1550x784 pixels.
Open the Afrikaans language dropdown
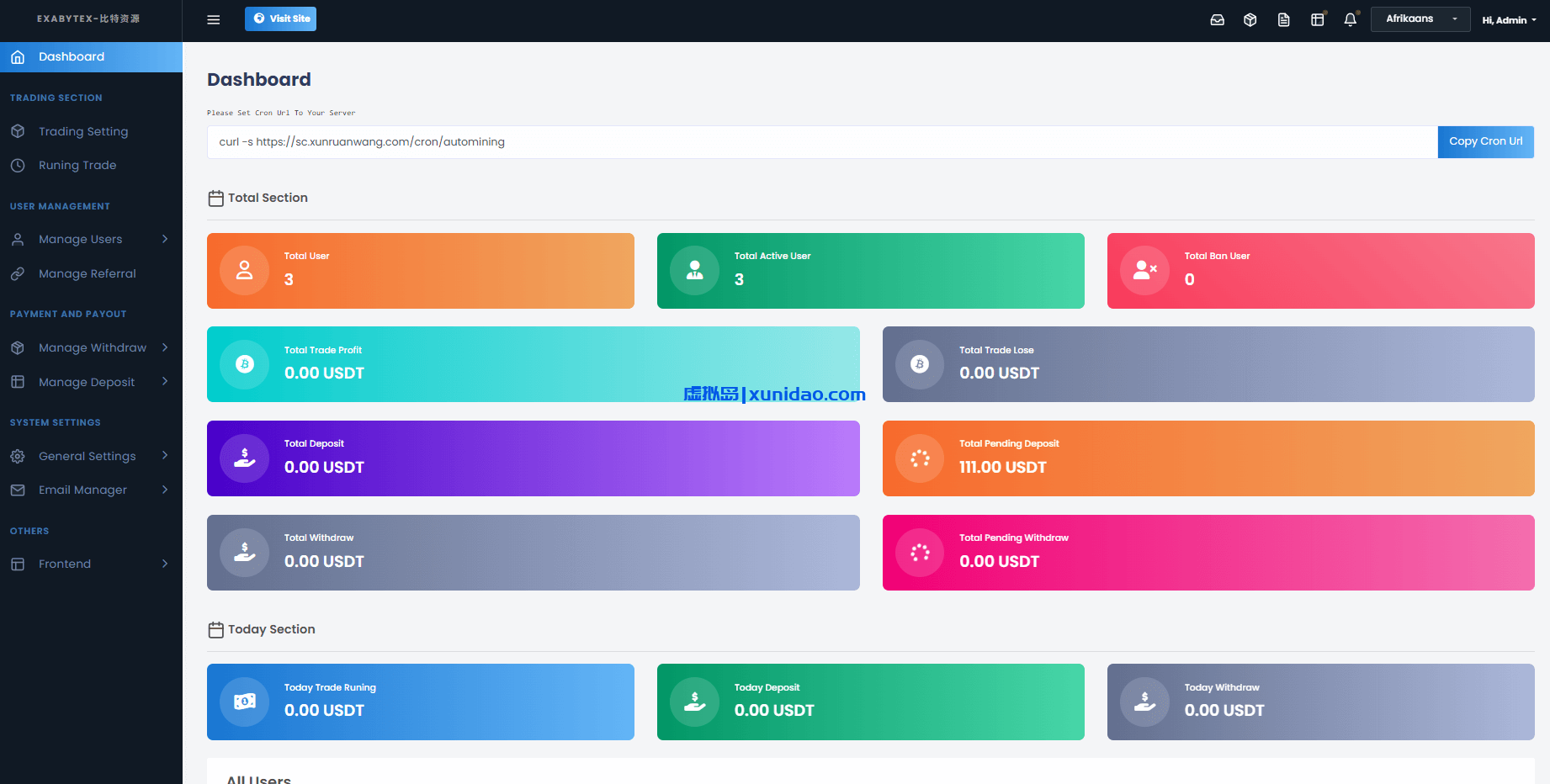(x=1420, y=19)
